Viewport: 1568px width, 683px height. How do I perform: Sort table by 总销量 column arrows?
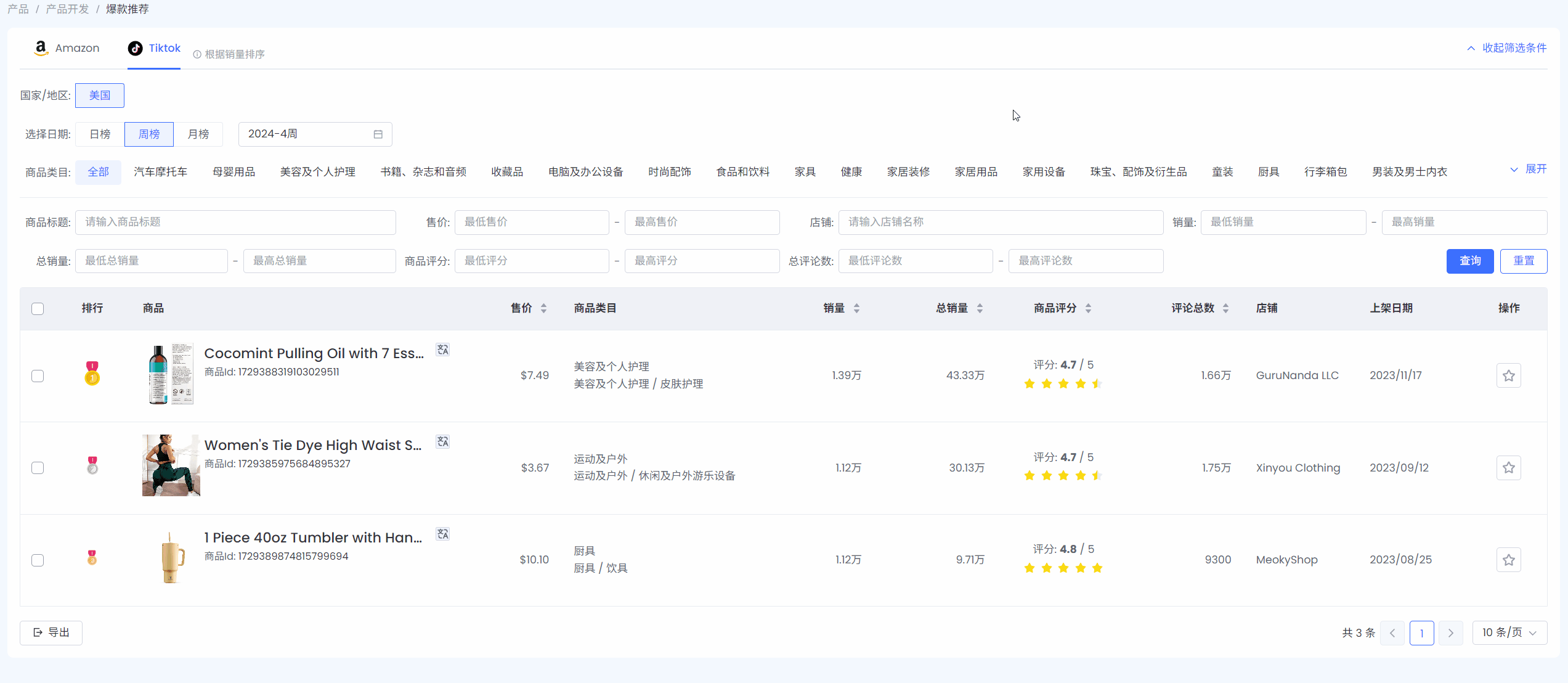tap(980, 308)
